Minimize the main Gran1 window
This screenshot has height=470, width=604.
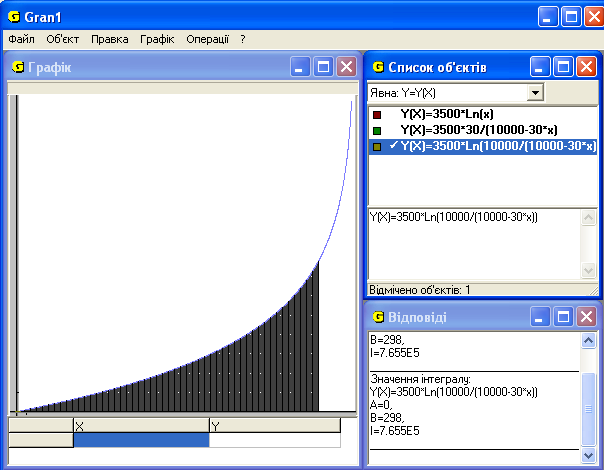point(548,16)
